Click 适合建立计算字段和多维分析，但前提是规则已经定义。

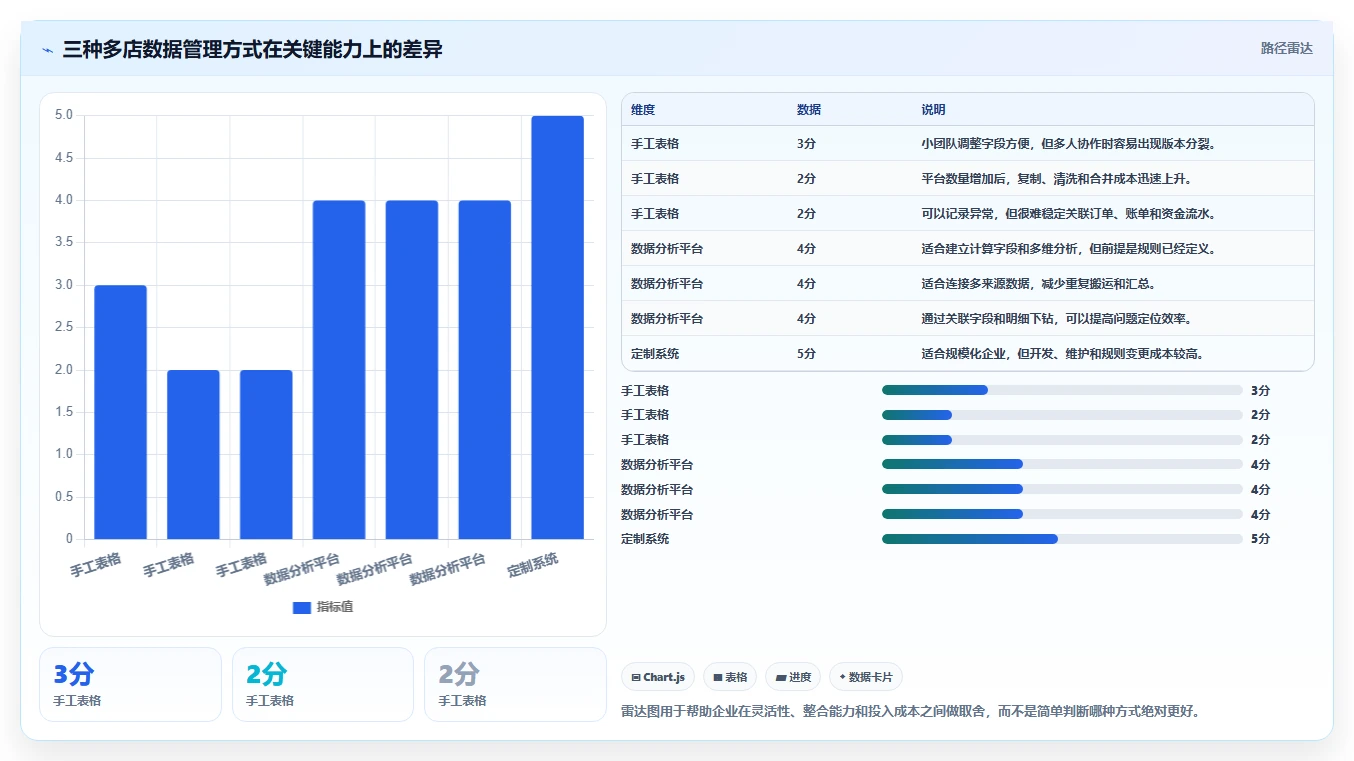[1068, 249]
